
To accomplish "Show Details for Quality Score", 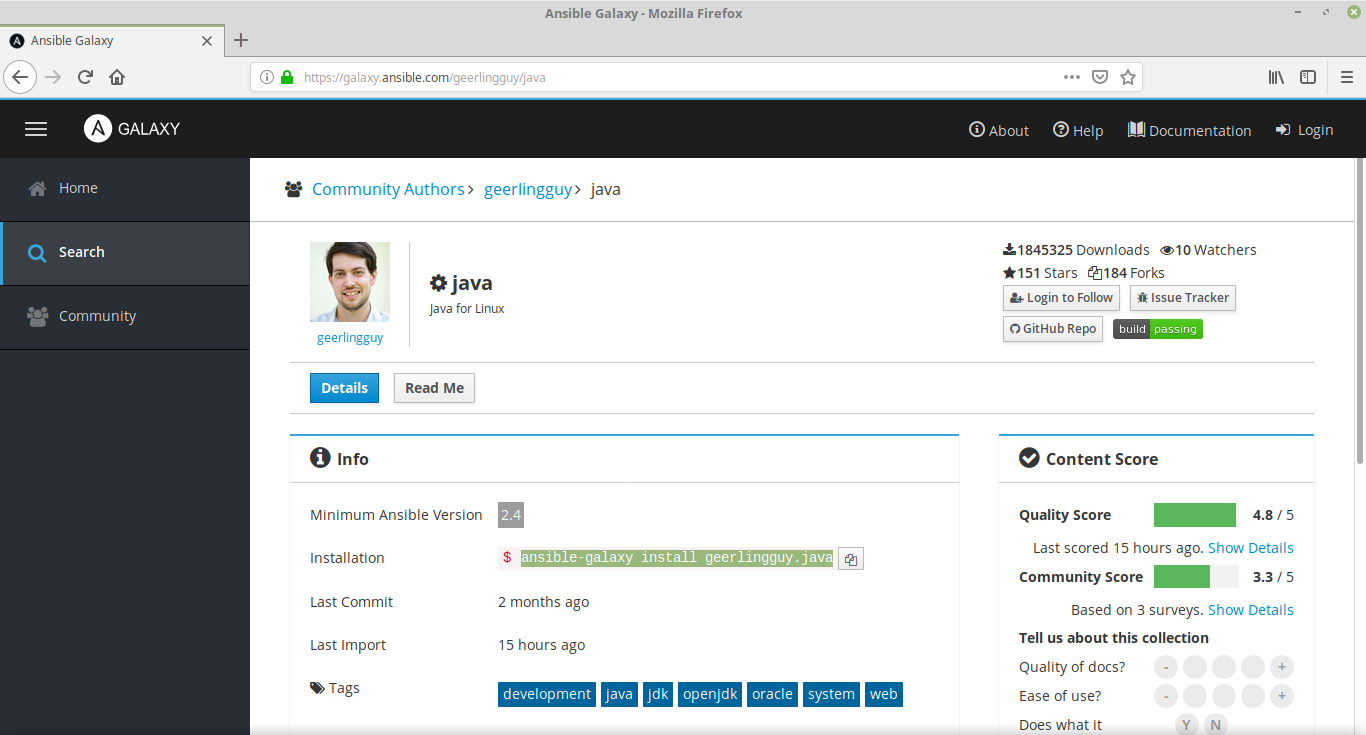I will pos(1250,548).
